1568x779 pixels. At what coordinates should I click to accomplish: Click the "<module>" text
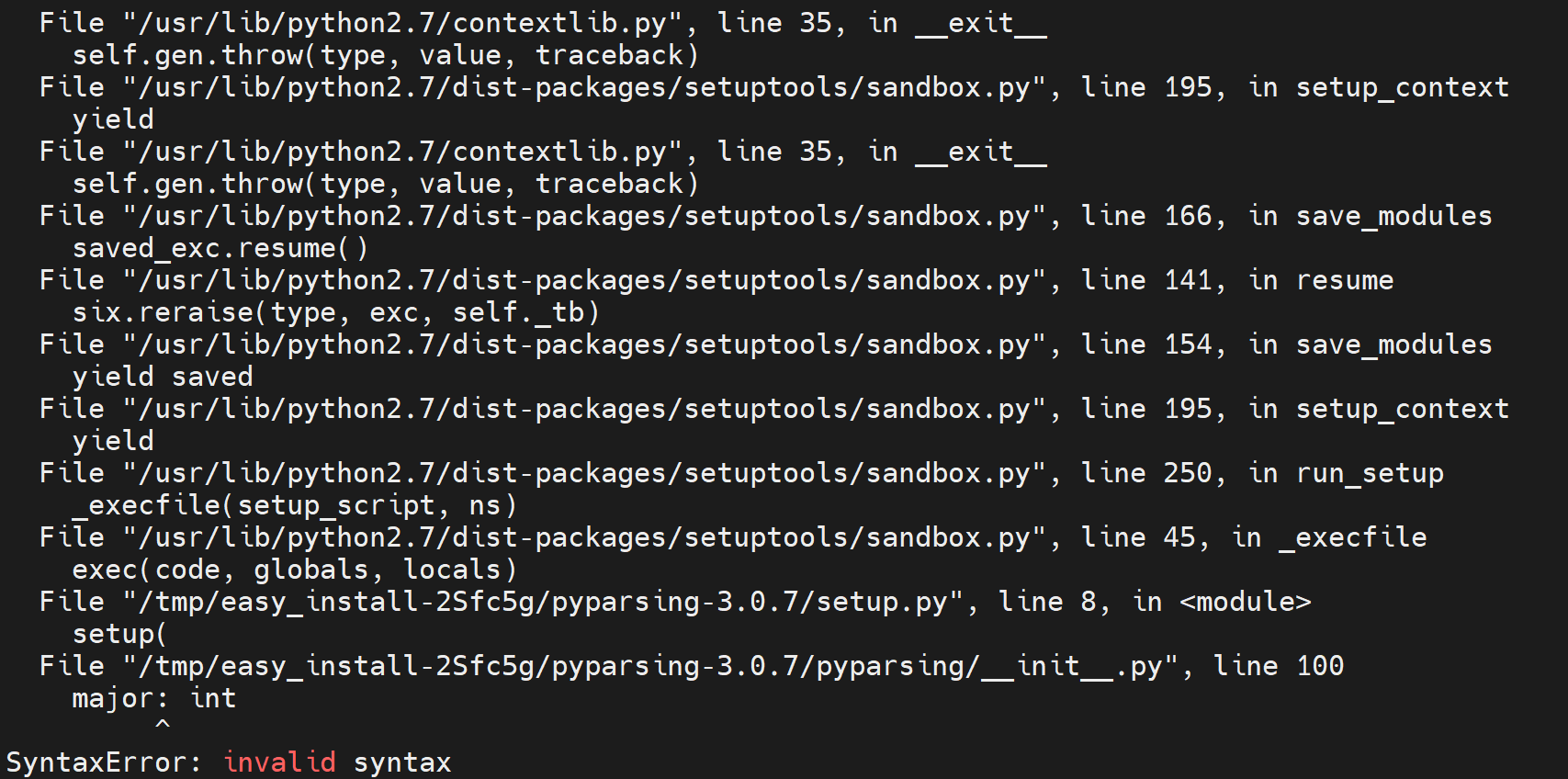click(x=1245, y=602)
